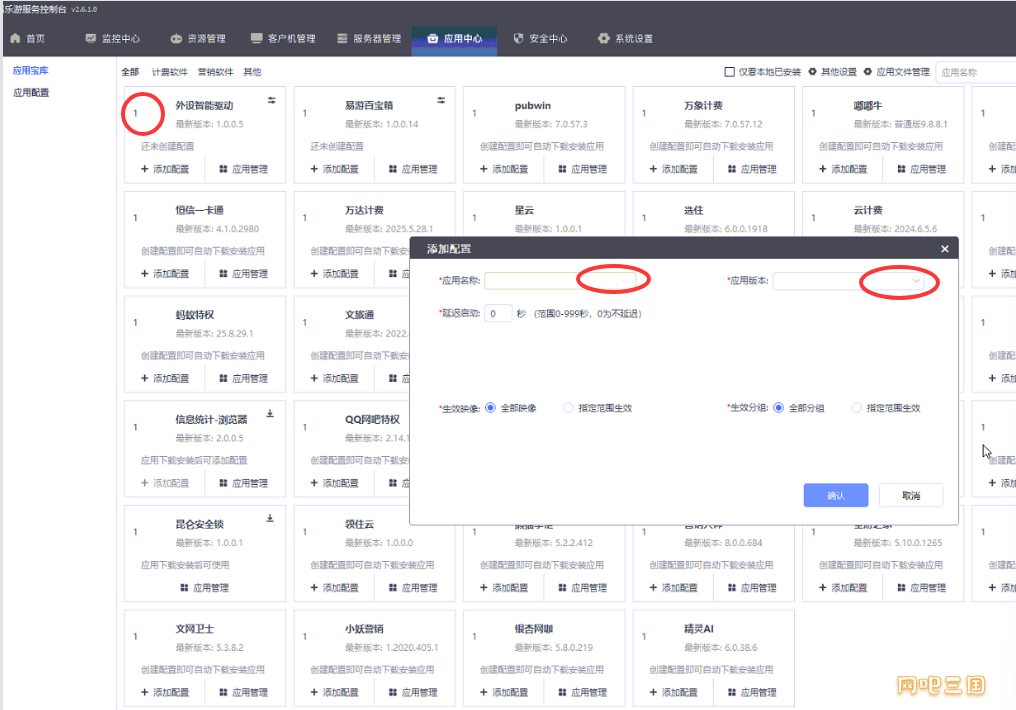1016x710 pixels.
Task: Click 应用管理 on 精灵AI card
Action: coord(752,693)
